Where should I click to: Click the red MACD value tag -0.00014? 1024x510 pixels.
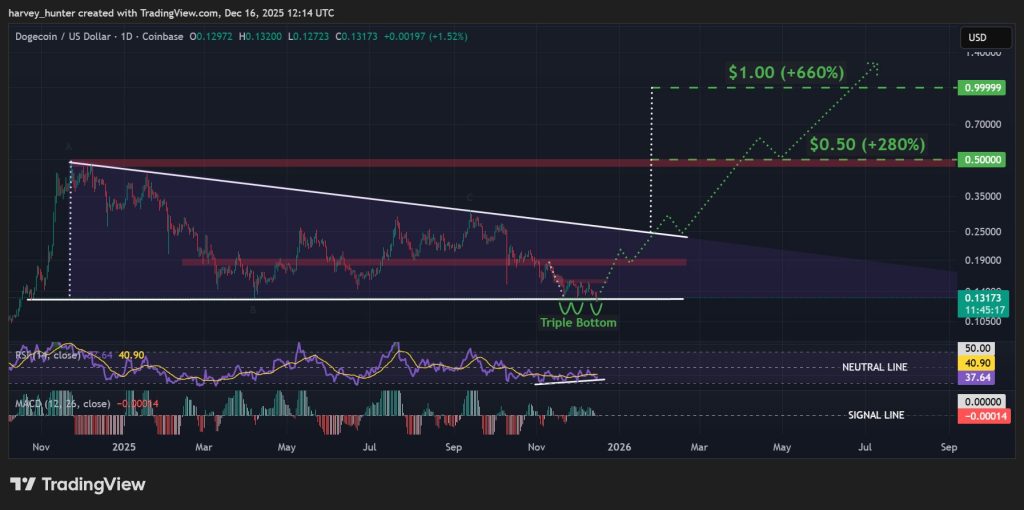[979, 414]
